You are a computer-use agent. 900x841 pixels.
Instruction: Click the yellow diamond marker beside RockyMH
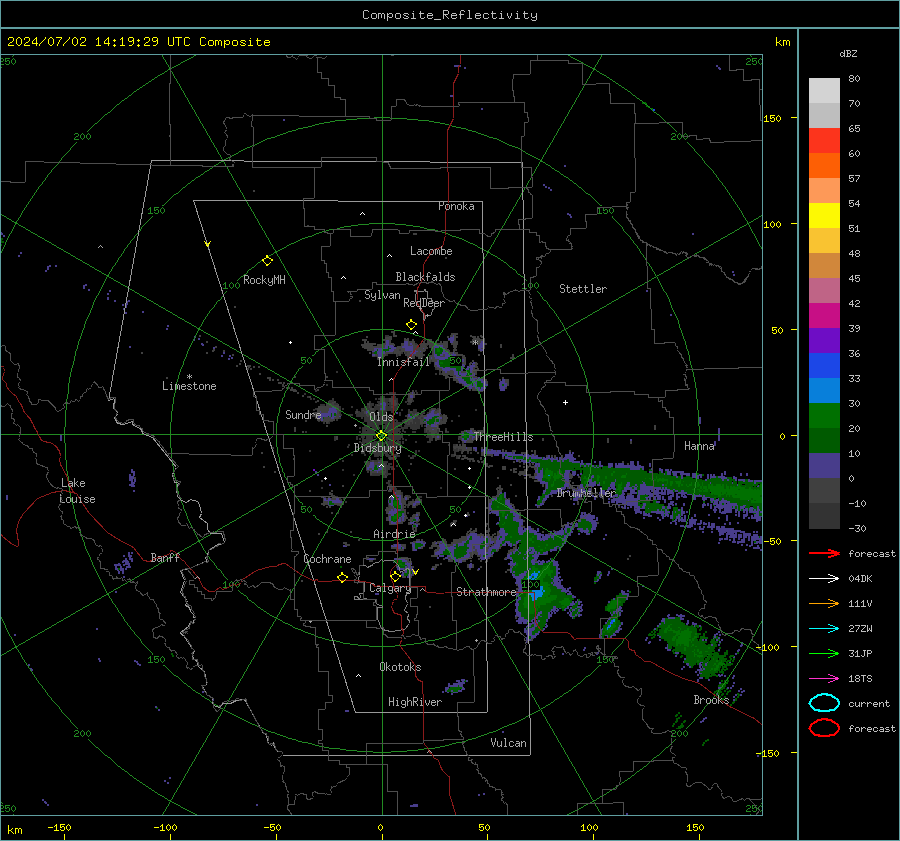tap(267, 261)
